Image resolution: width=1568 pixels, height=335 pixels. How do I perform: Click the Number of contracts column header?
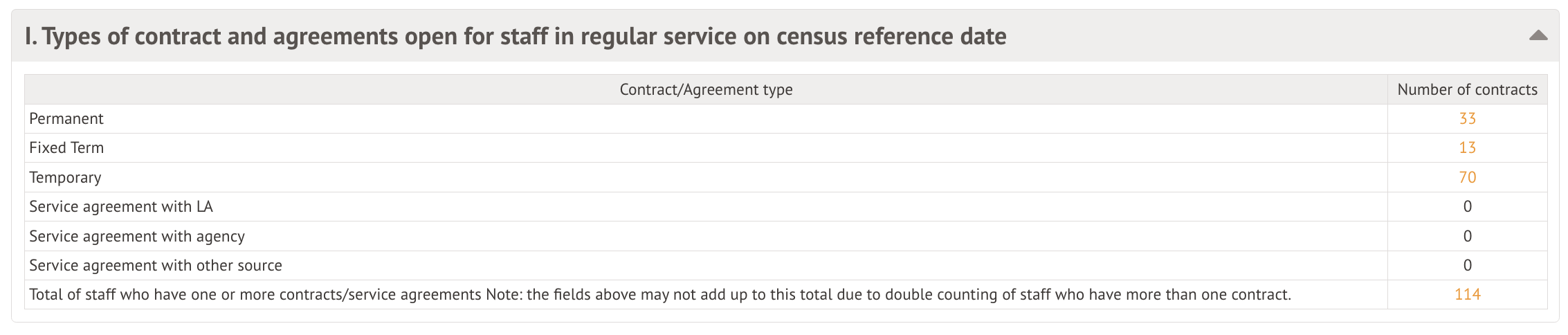pyautogui.click(x=1467, y=90)
